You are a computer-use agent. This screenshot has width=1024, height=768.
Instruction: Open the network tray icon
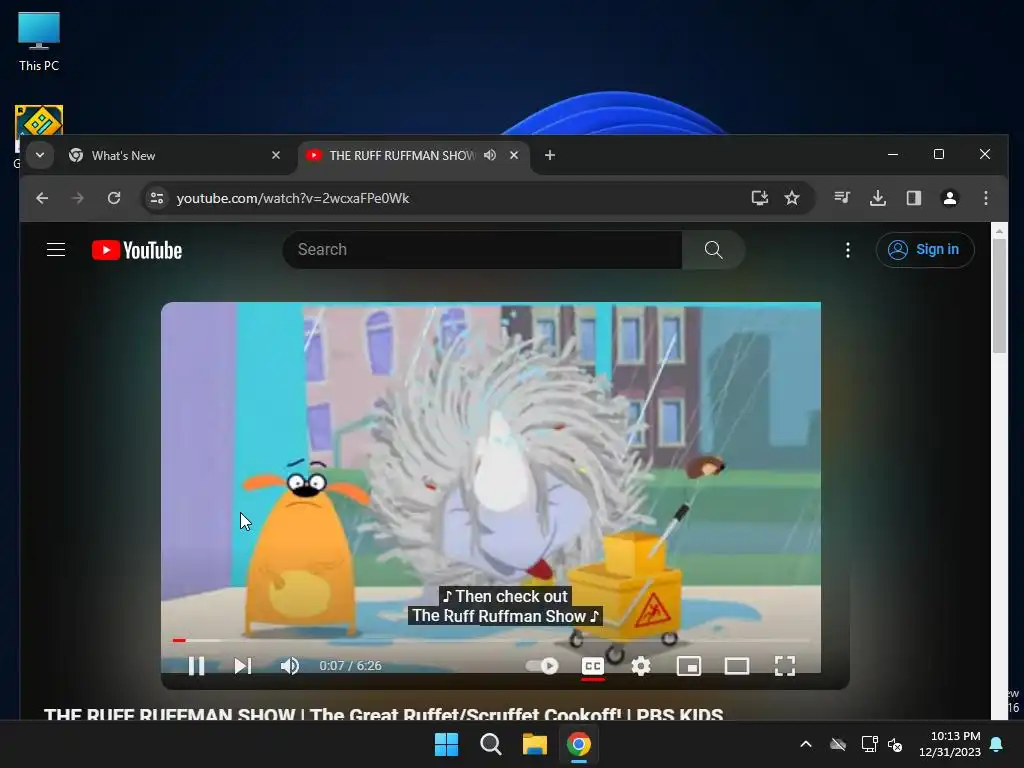[869, 744]
